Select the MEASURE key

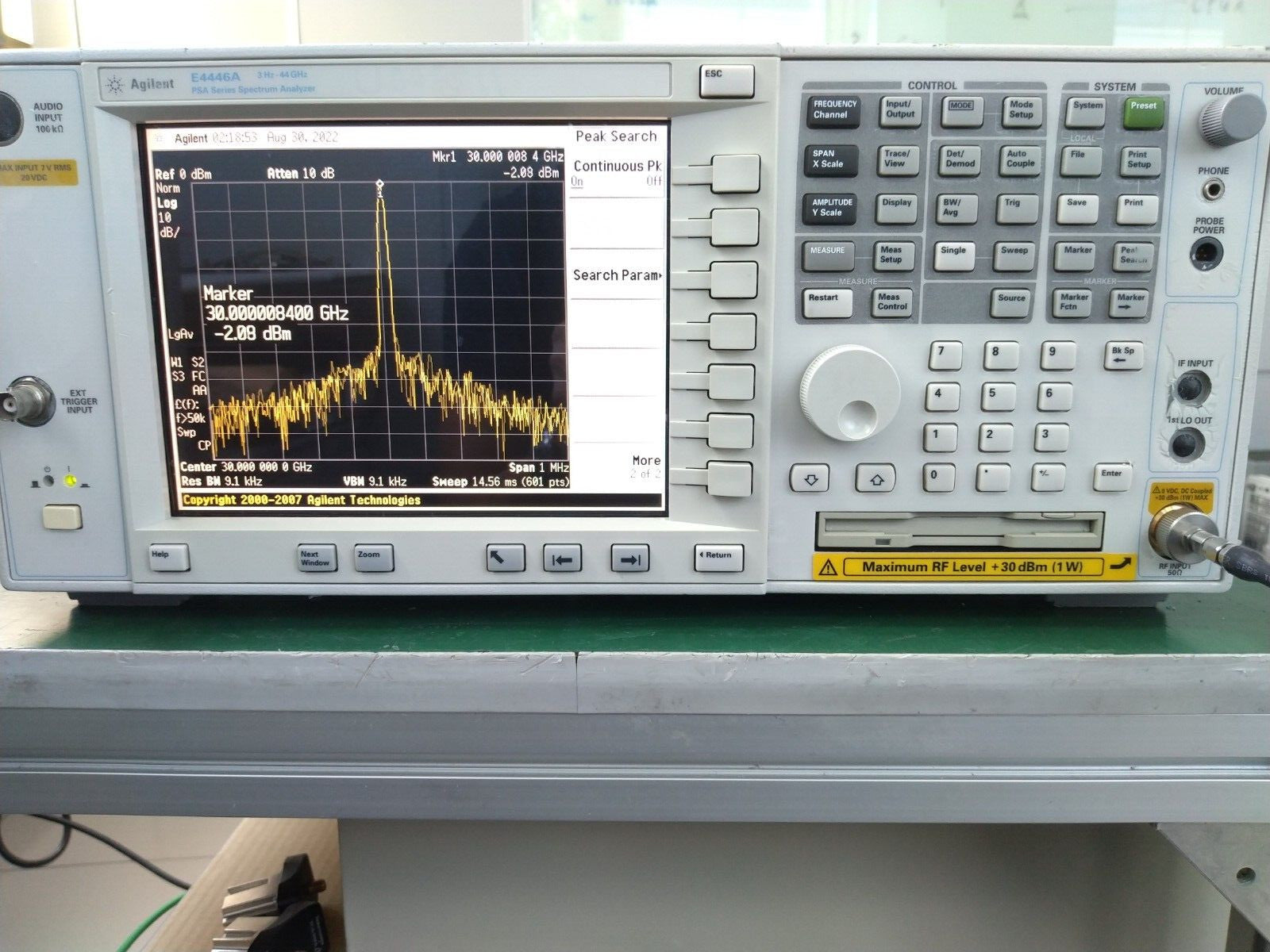tap(829, 257)
